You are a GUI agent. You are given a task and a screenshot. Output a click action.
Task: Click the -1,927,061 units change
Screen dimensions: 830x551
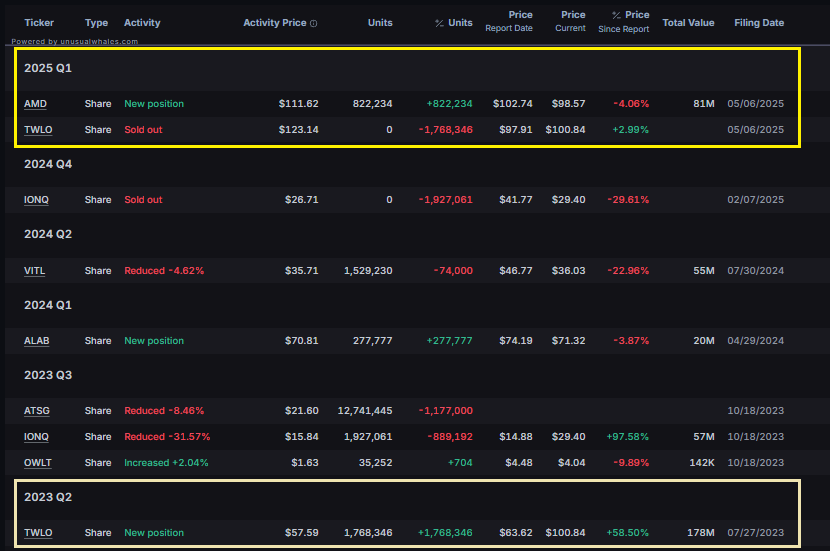(x=446, y=200)
